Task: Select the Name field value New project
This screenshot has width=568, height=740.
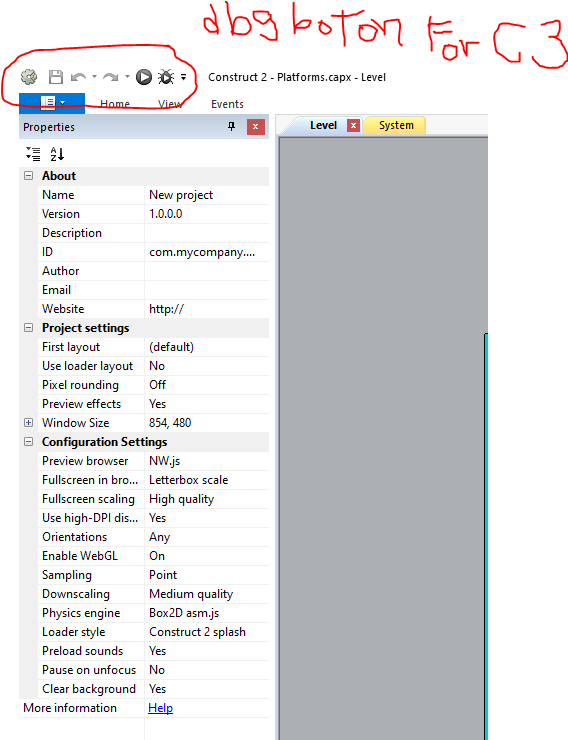Action: 207,195
